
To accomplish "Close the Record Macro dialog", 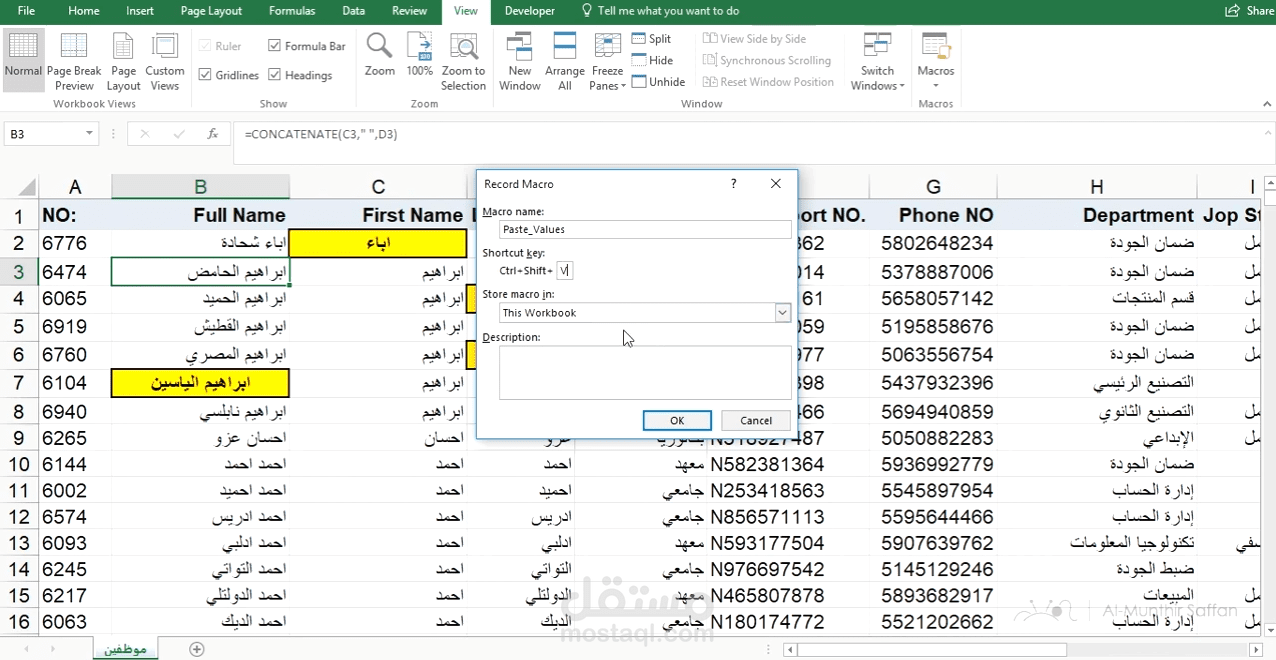I will [776, 184].
